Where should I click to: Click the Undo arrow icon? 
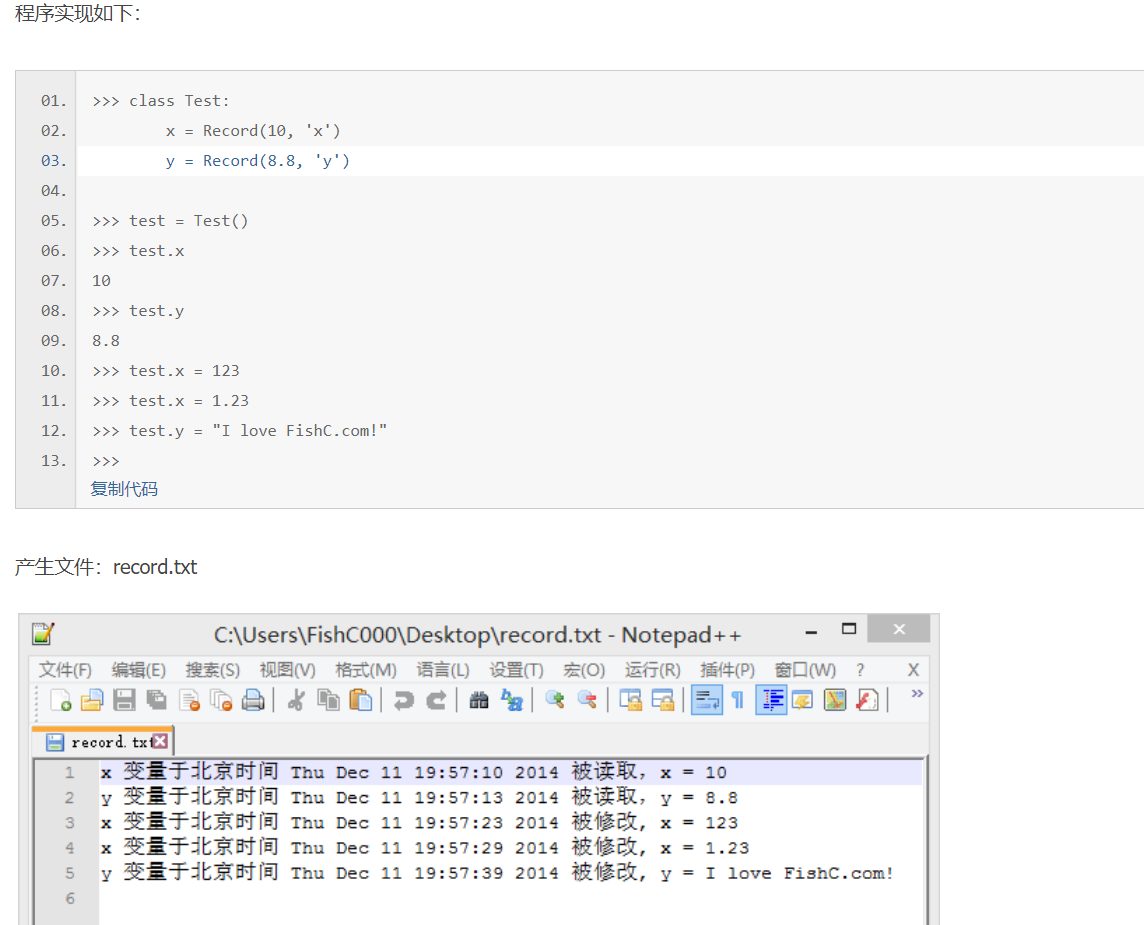pos(403,700)
